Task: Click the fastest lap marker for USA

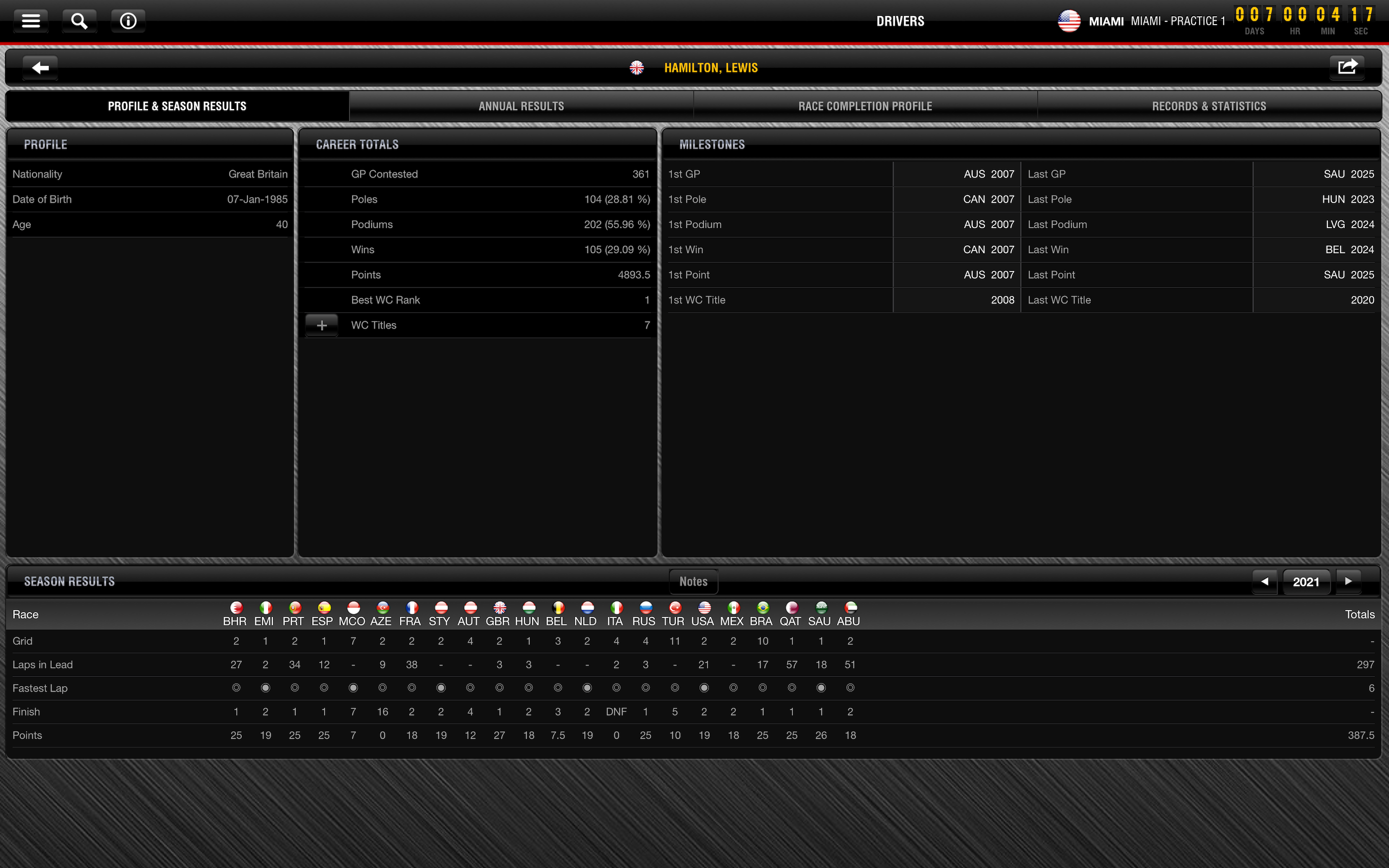Action: (x=704, y=688)
